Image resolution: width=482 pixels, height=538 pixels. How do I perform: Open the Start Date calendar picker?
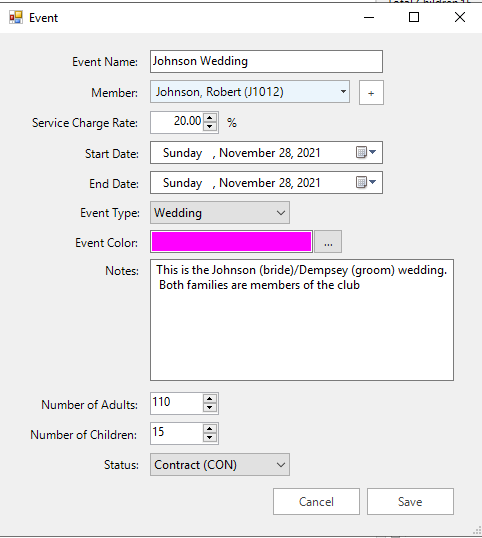pos(366,152)
